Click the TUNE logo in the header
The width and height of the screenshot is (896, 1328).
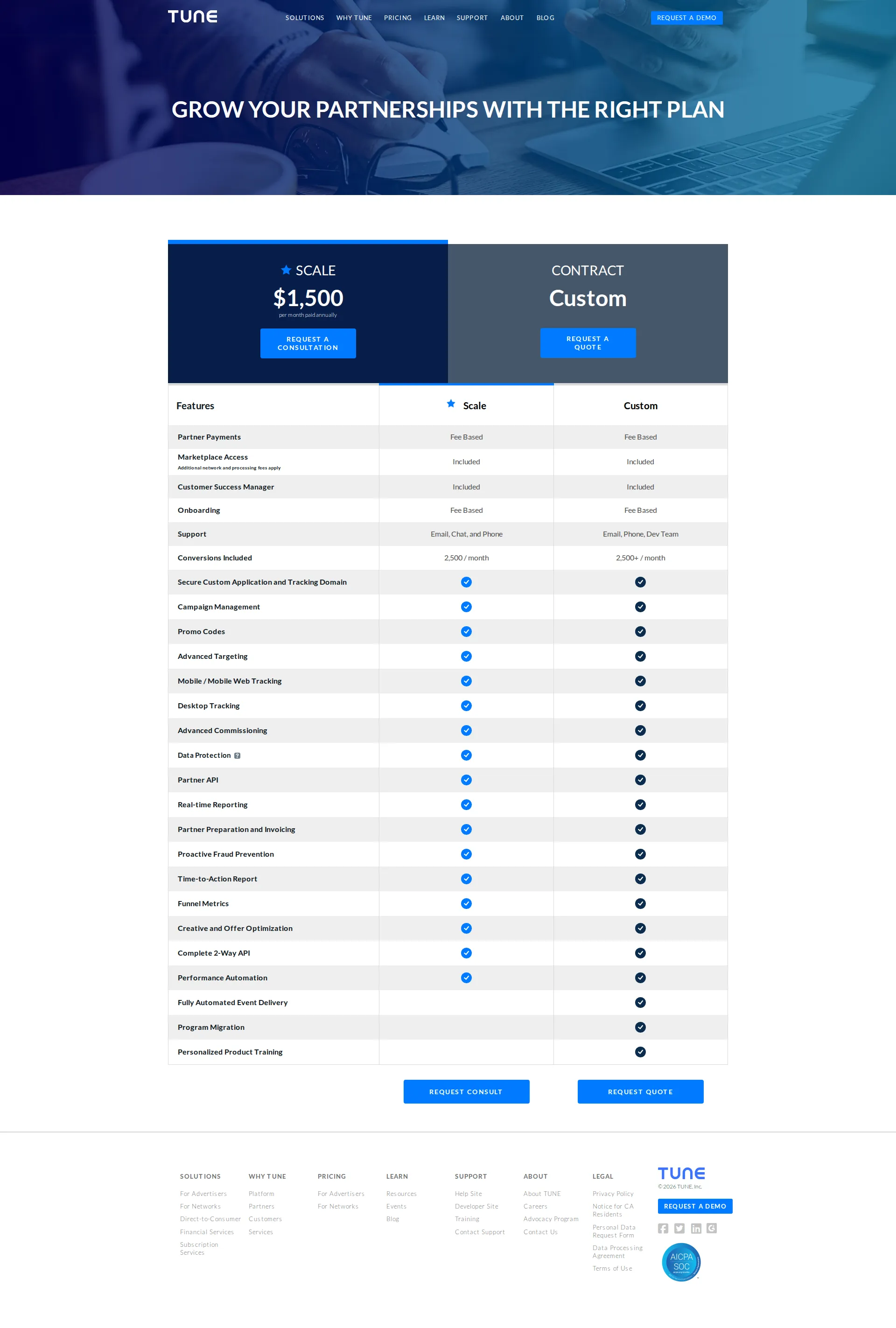[x=193, y=16]
